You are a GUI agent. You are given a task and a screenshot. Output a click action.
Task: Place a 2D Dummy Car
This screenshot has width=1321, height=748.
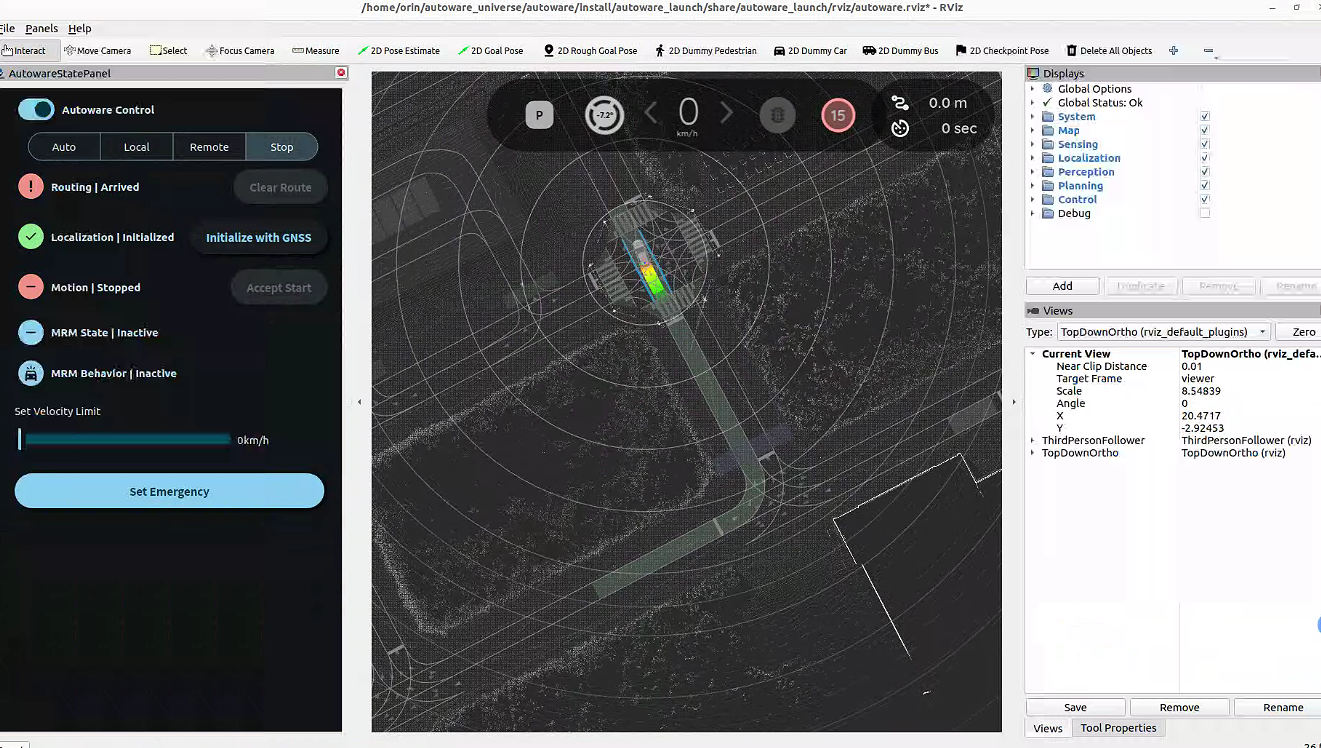[810, 50]
